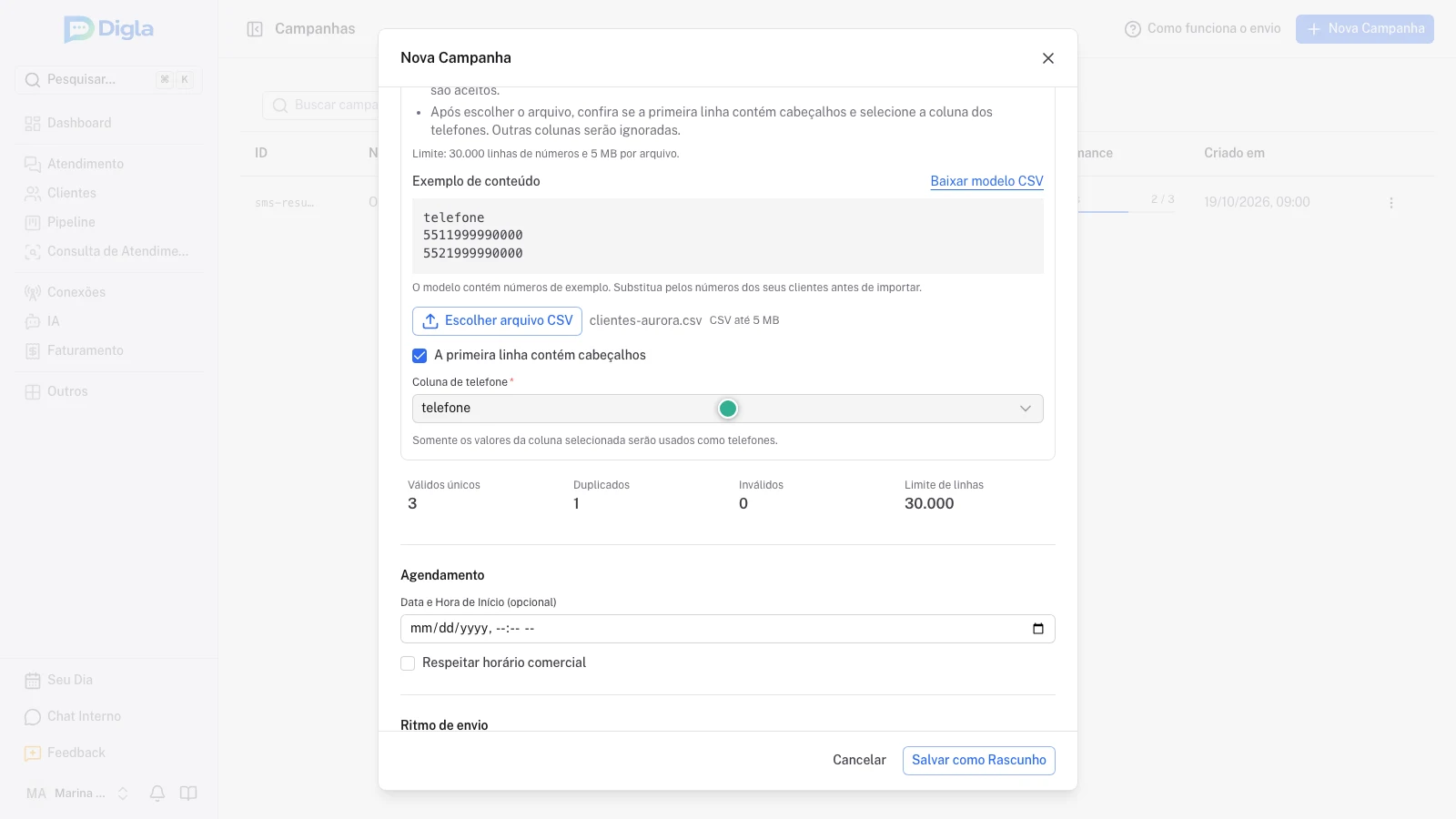Toggle the sidebar collapse icon beside Campanhas
The height and width of the screenshot is (819, 1456).
tap(255, 29)
